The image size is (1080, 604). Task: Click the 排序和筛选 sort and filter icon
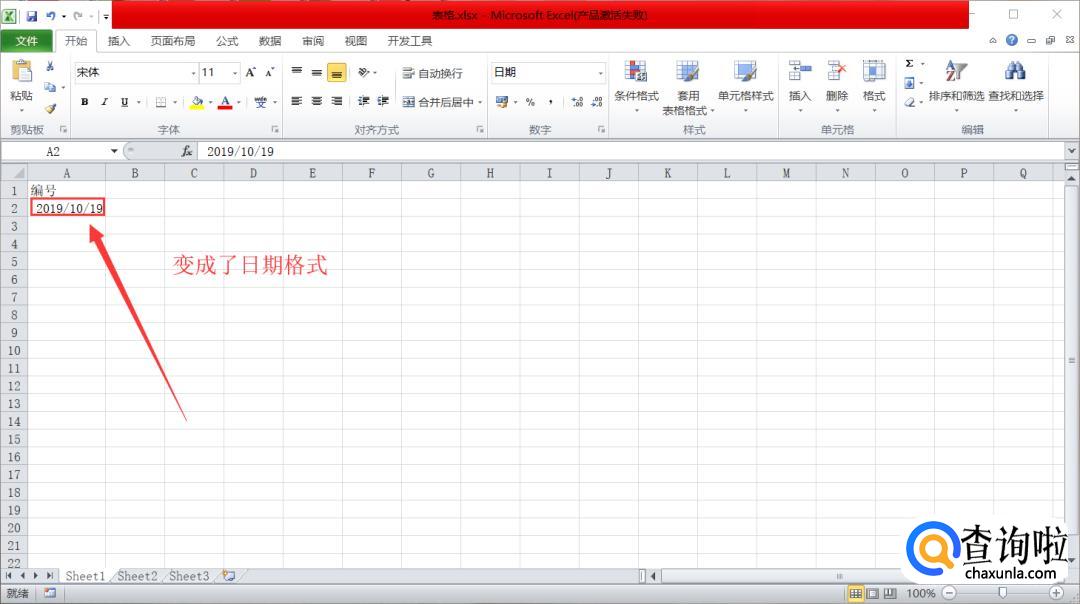pyautogui.click(x=956, y=72)
